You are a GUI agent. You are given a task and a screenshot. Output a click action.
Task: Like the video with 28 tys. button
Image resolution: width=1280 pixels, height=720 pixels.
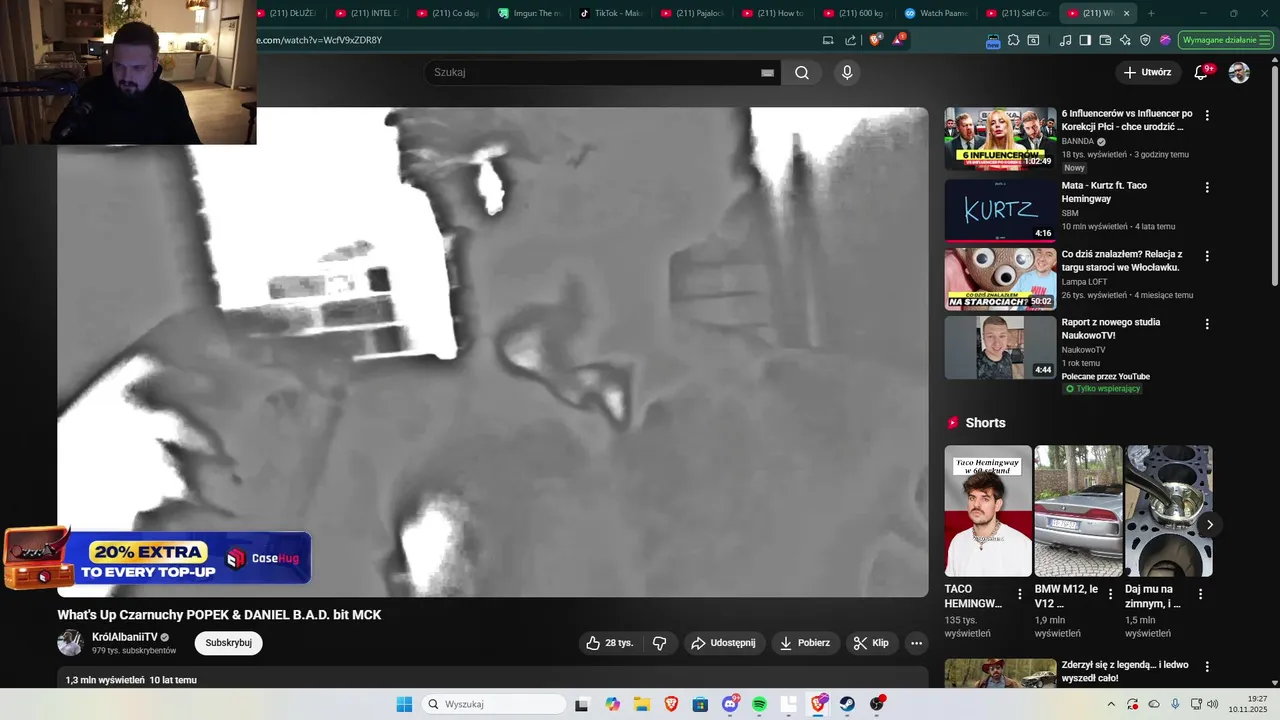(610, 643)
